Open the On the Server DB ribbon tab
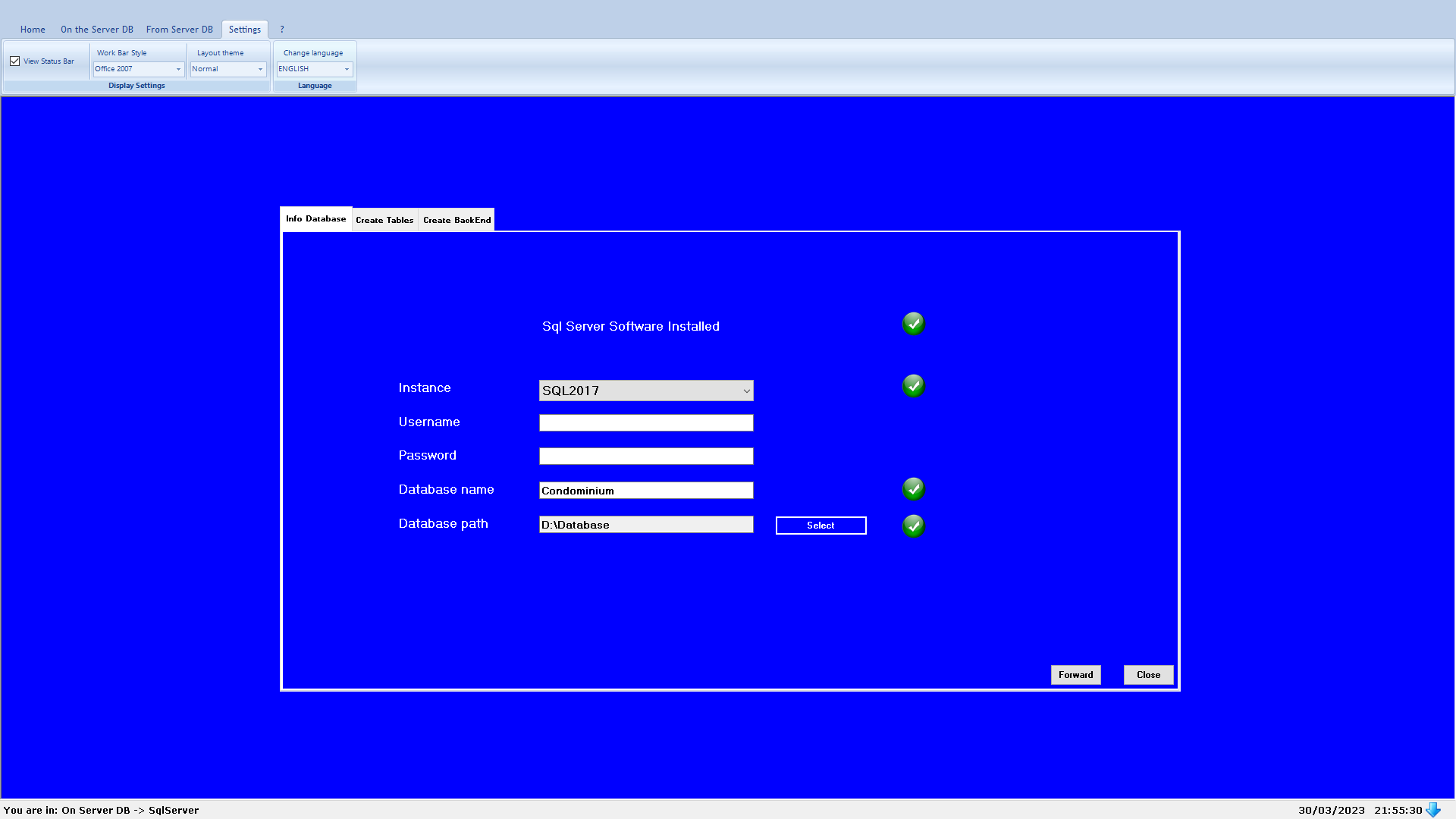 click(x=96, y=30)
